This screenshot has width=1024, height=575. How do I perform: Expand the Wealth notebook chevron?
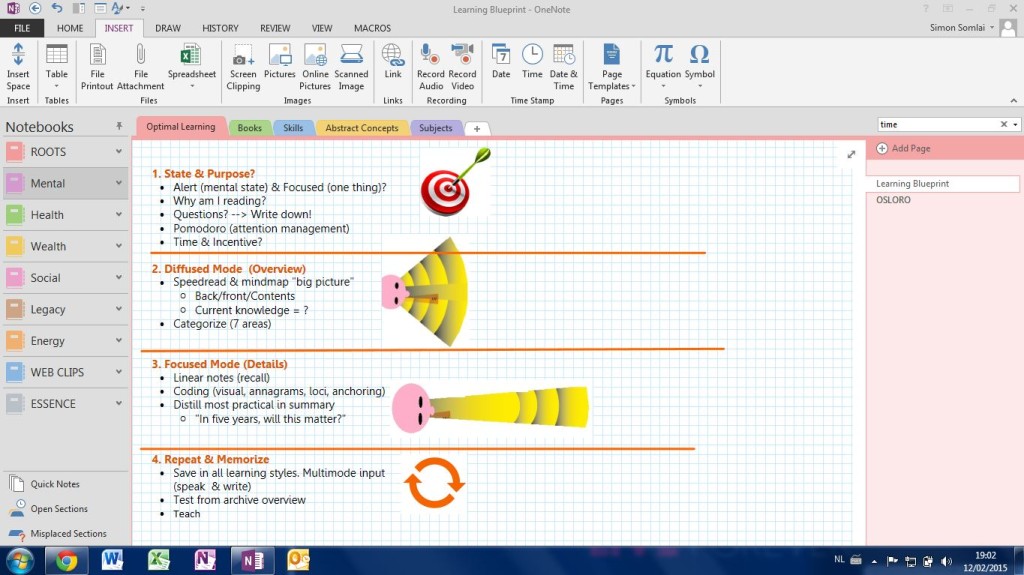tap(119, 246)
